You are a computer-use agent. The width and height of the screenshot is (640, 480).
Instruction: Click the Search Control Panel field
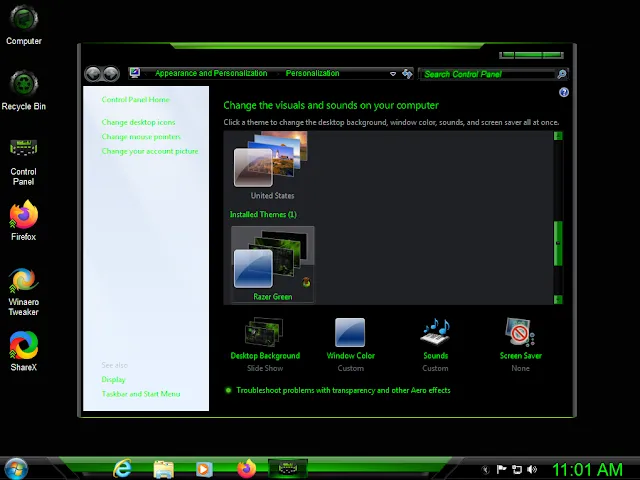click(488, 74)
